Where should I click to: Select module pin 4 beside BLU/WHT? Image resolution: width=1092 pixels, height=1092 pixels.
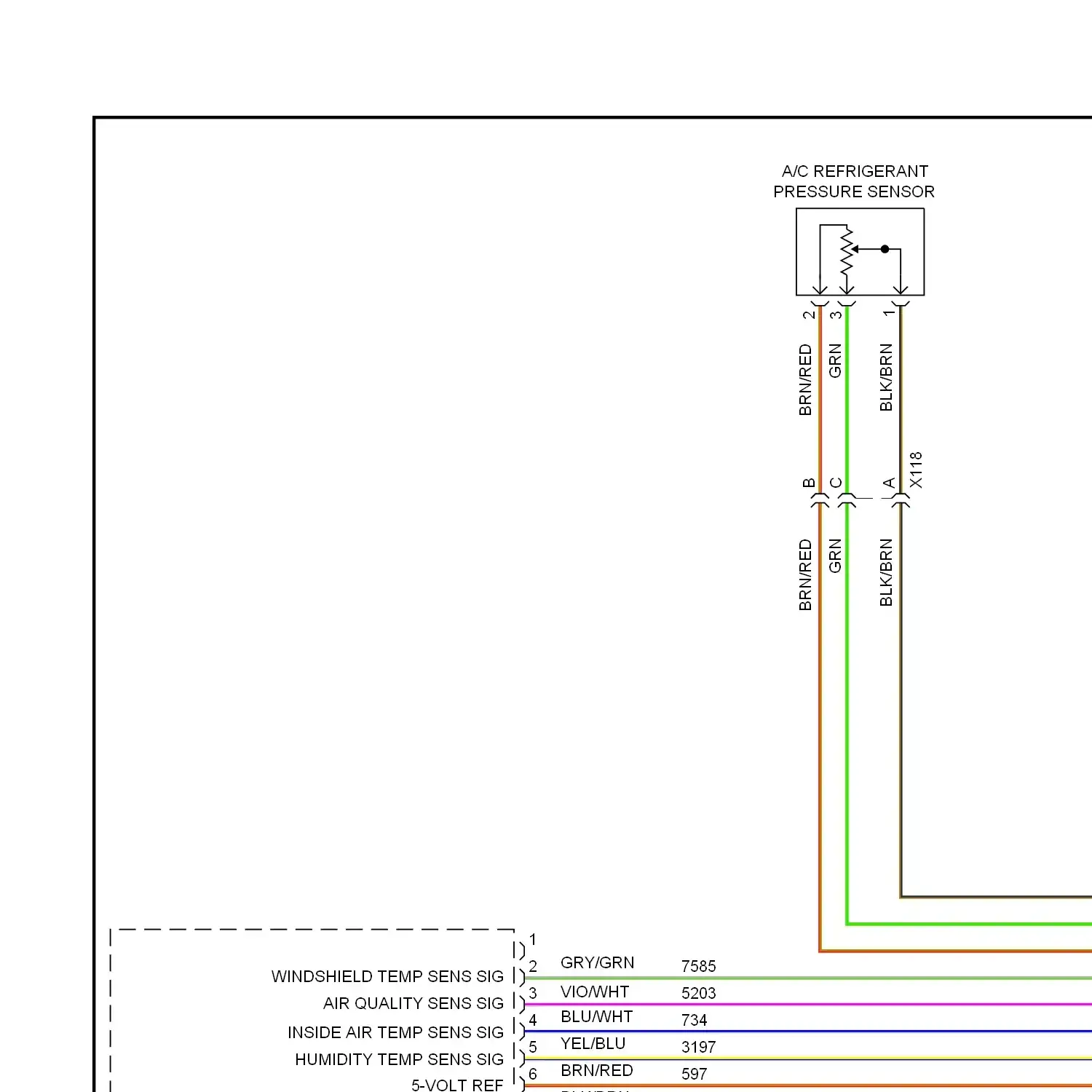coord(533,1020)
